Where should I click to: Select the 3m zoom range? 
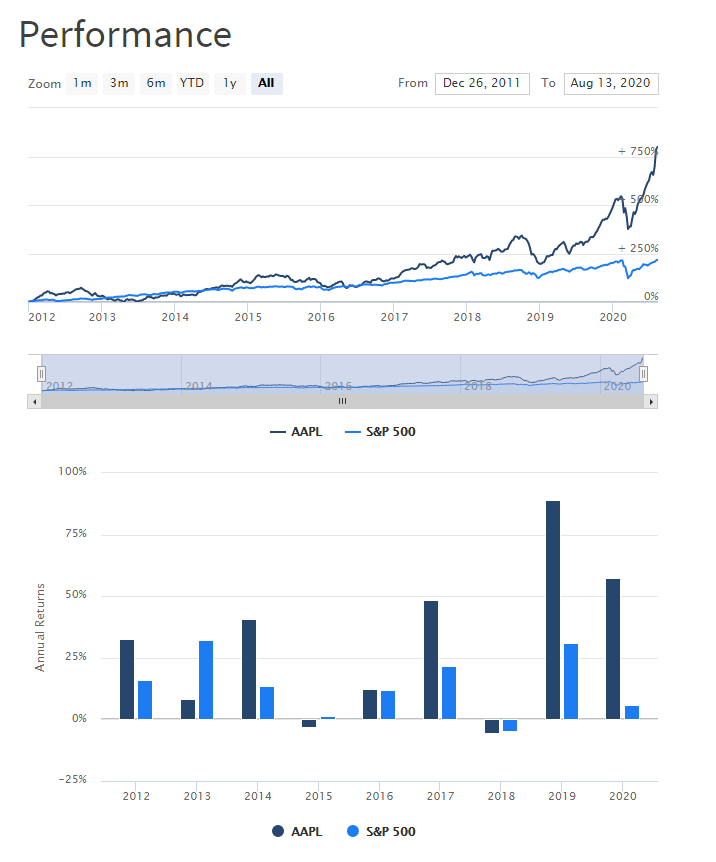click(x=119, y=84)
